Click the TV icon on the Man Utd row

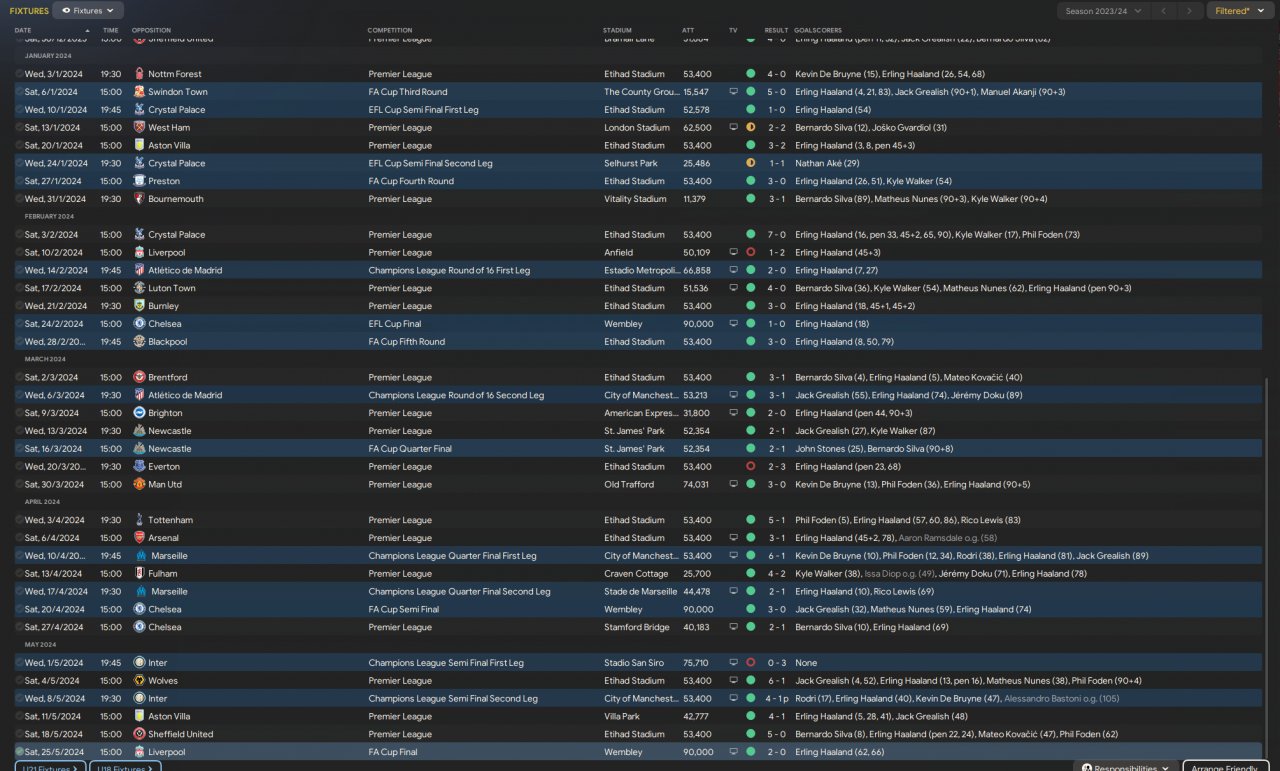pos(733,485)
